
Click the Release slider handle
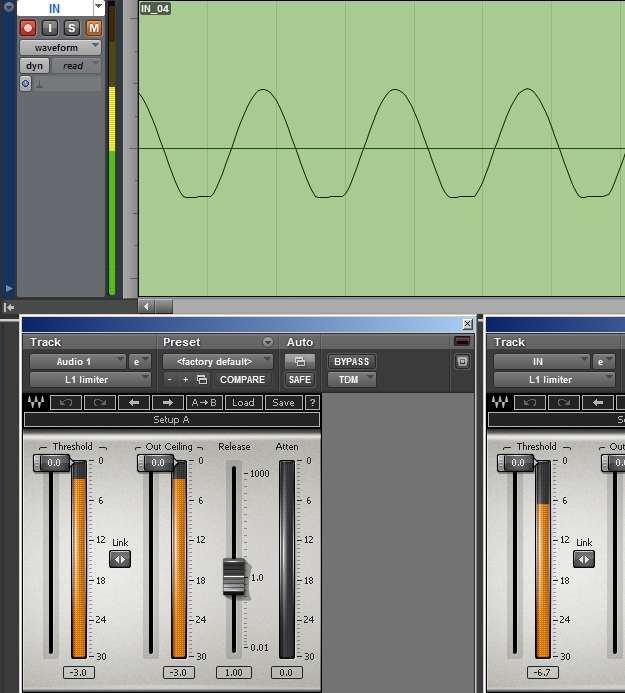(x=233, y=578)
